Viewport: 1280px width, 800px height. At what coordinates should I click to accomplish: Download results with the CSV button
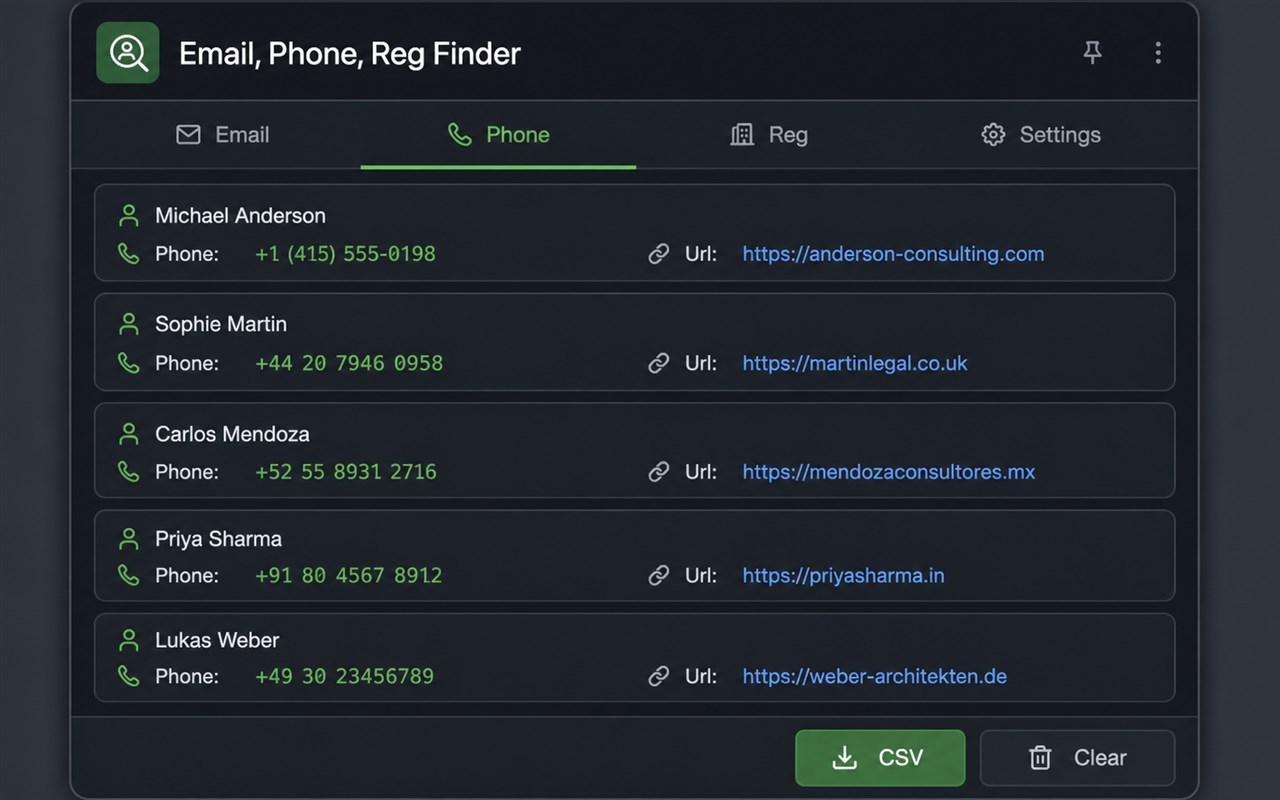pos(880,758)
